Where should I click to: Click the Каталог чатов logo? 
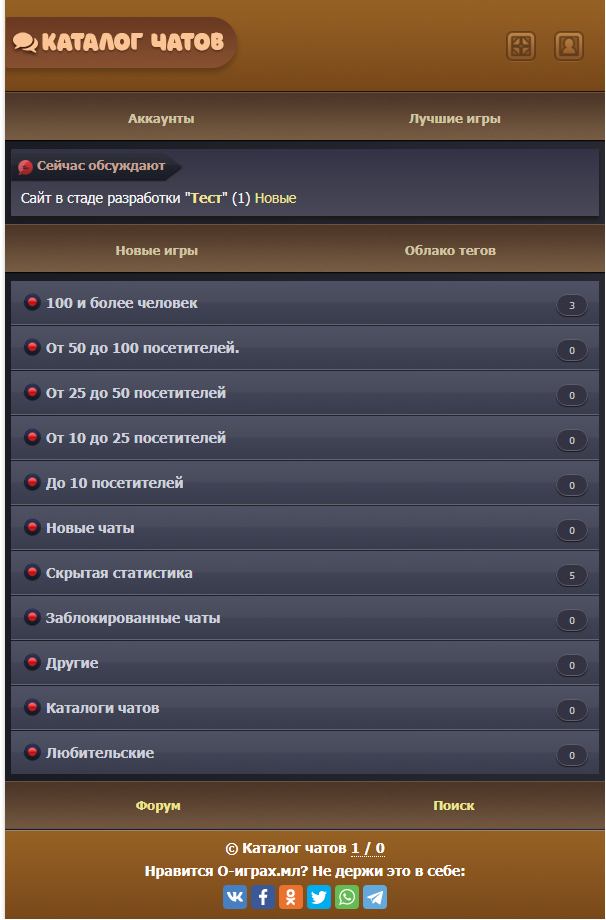tap(120, 42)
